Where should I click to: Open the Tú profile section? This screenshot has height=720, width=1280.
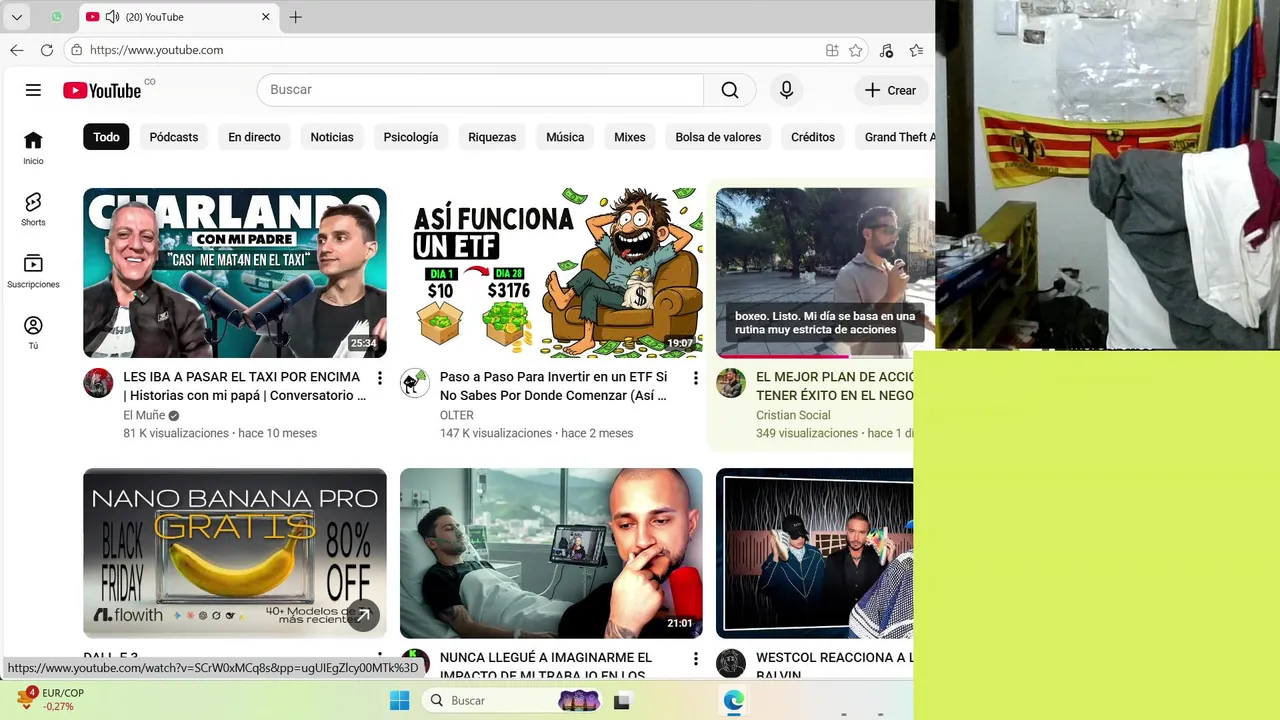(33, 333)
